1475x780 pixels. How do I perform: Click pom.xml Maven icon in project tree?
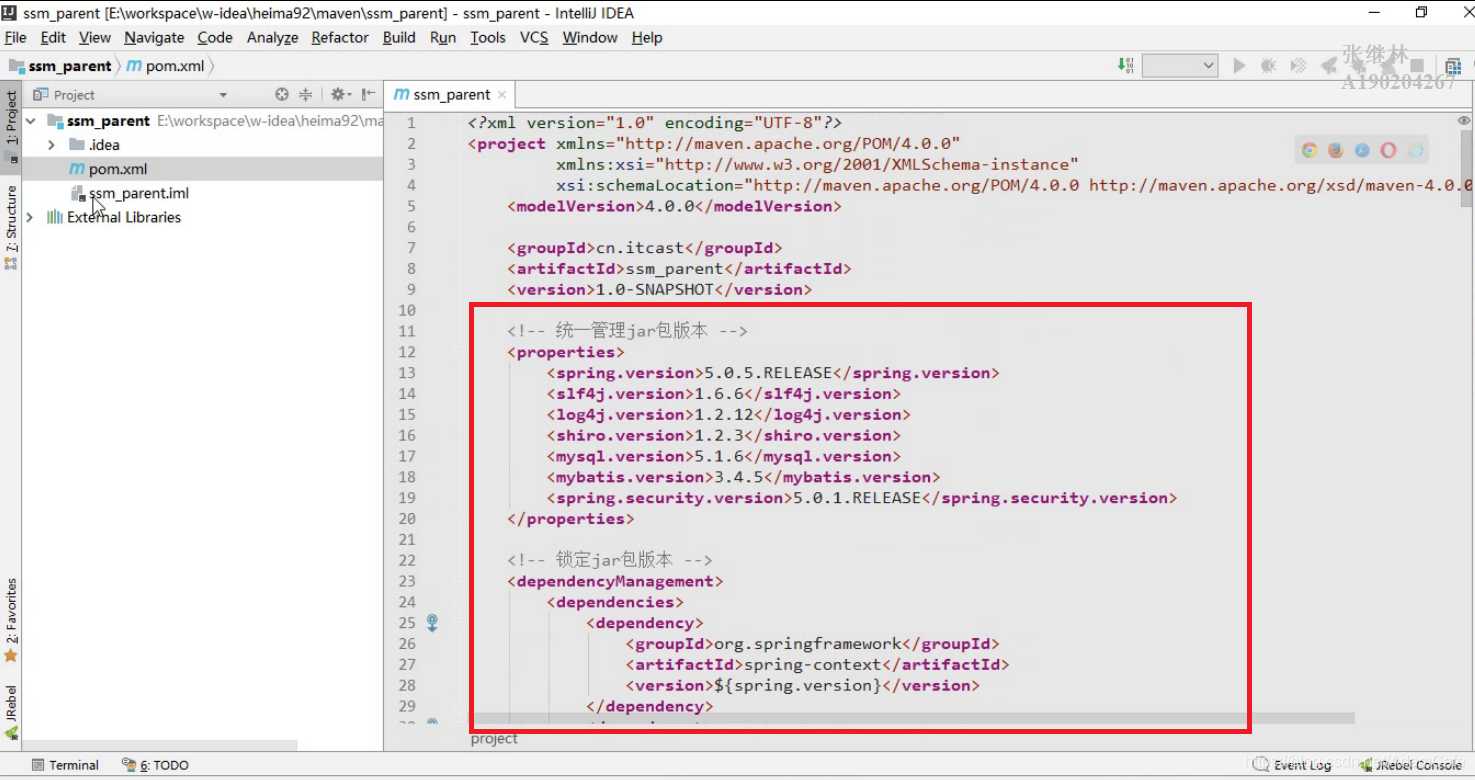pos(77,169)
